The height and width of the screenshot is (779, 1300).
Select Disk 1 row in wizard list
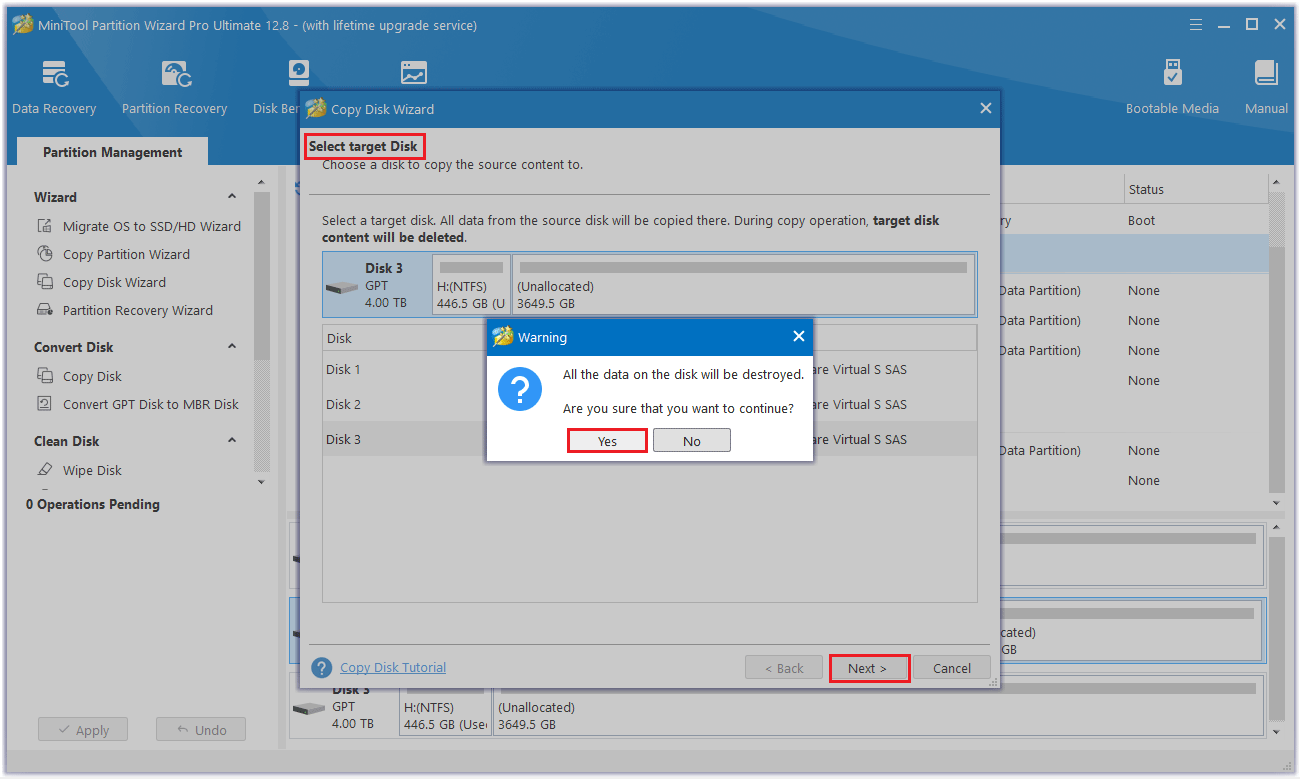pyautogui.click(x=649, y=369)
